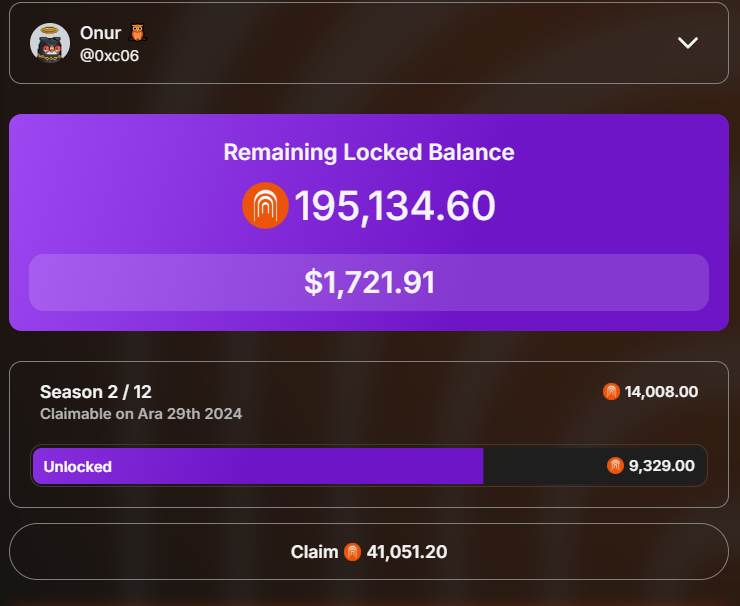Screen dimensions: 740x606
Task: Click the 195,134.60 locked balance amount
Action: coord(395,206)
